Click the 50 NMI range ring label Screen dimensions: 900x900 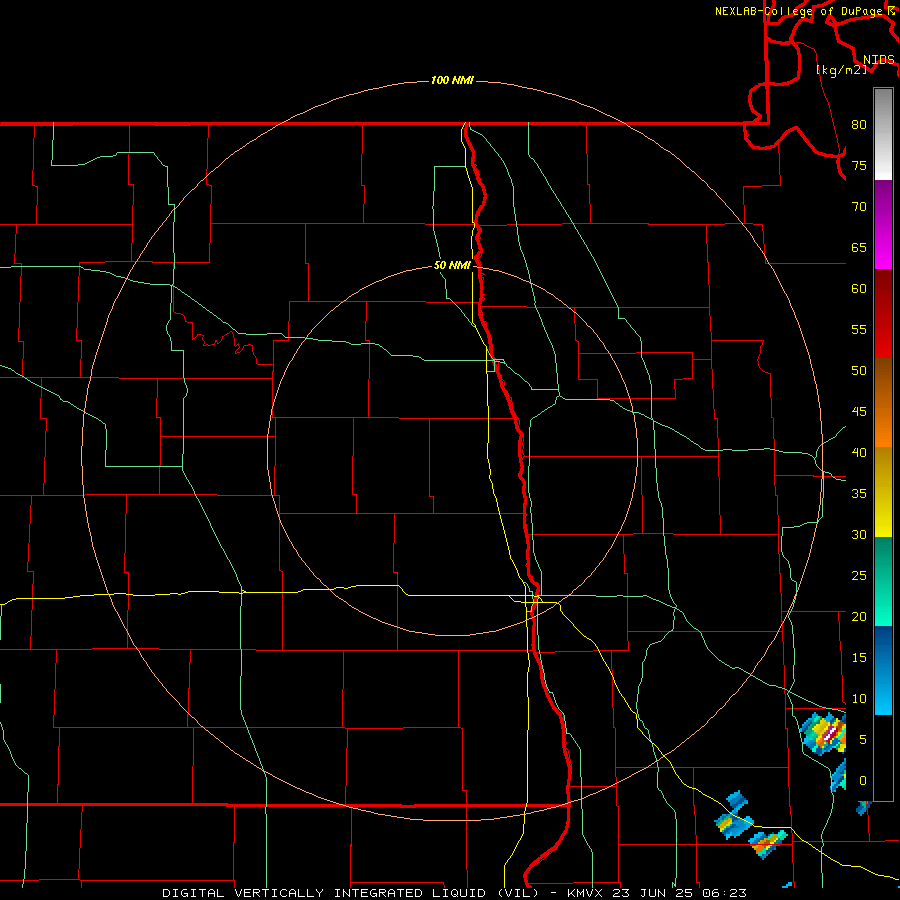[x=452, y=265]
